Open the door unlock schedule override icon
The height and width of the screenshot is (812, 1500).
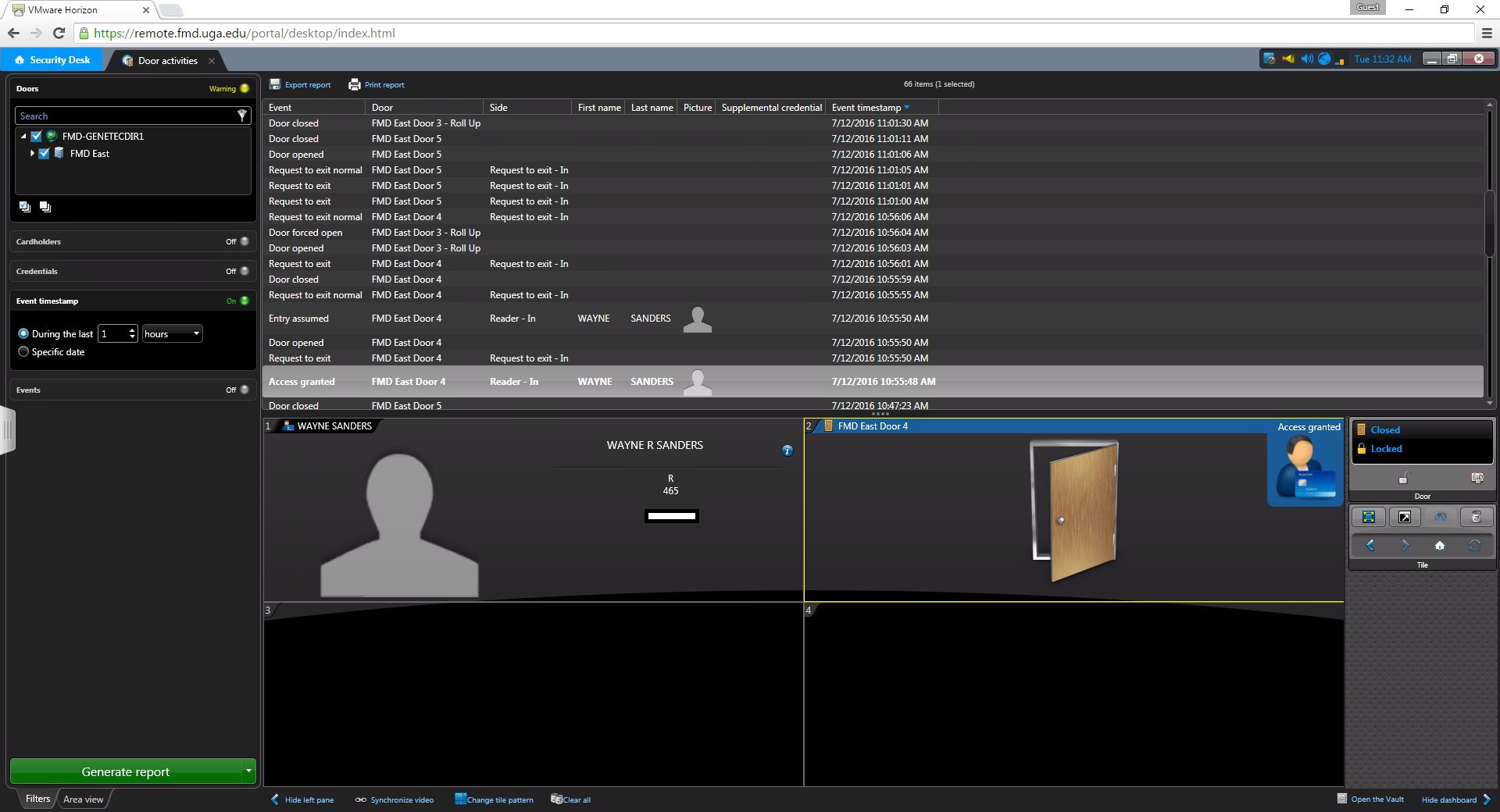click(x=1477, y=478)
